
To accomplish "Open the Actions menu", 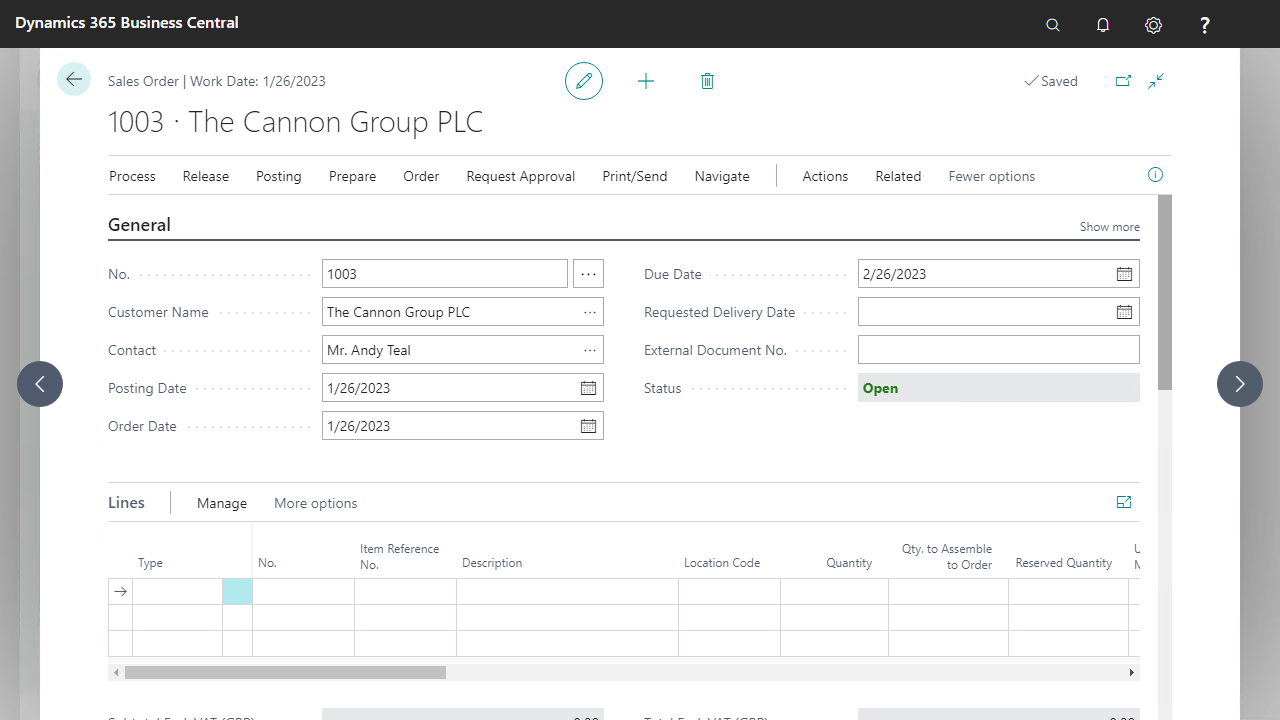I will tap(825, 176).
